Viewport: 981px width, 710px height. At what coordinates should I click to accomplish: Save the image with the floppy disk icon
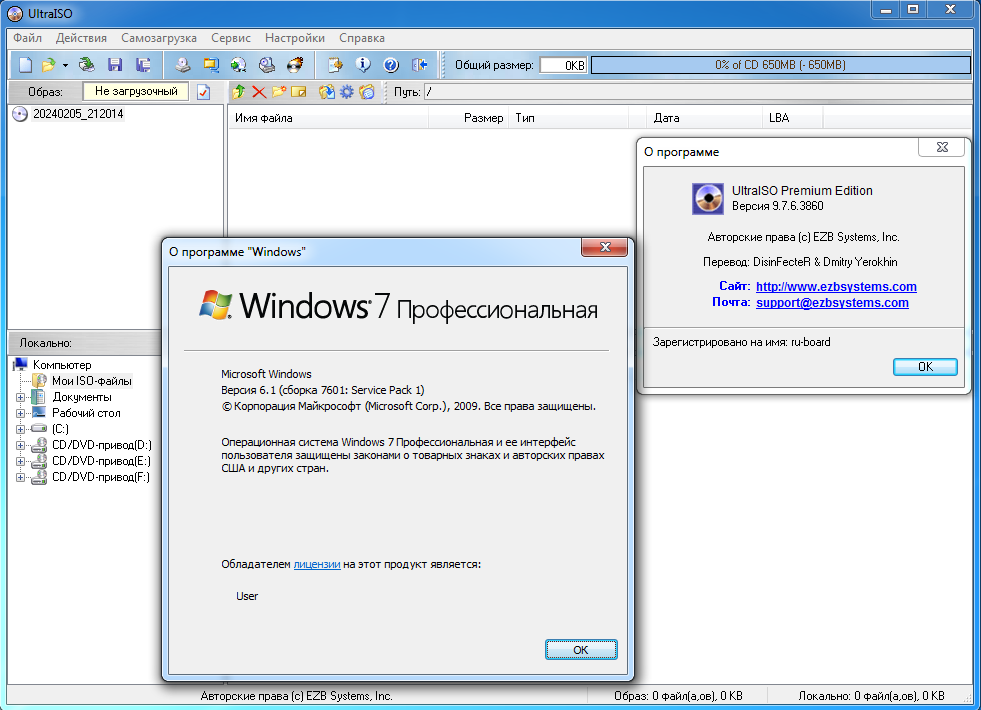115,64
